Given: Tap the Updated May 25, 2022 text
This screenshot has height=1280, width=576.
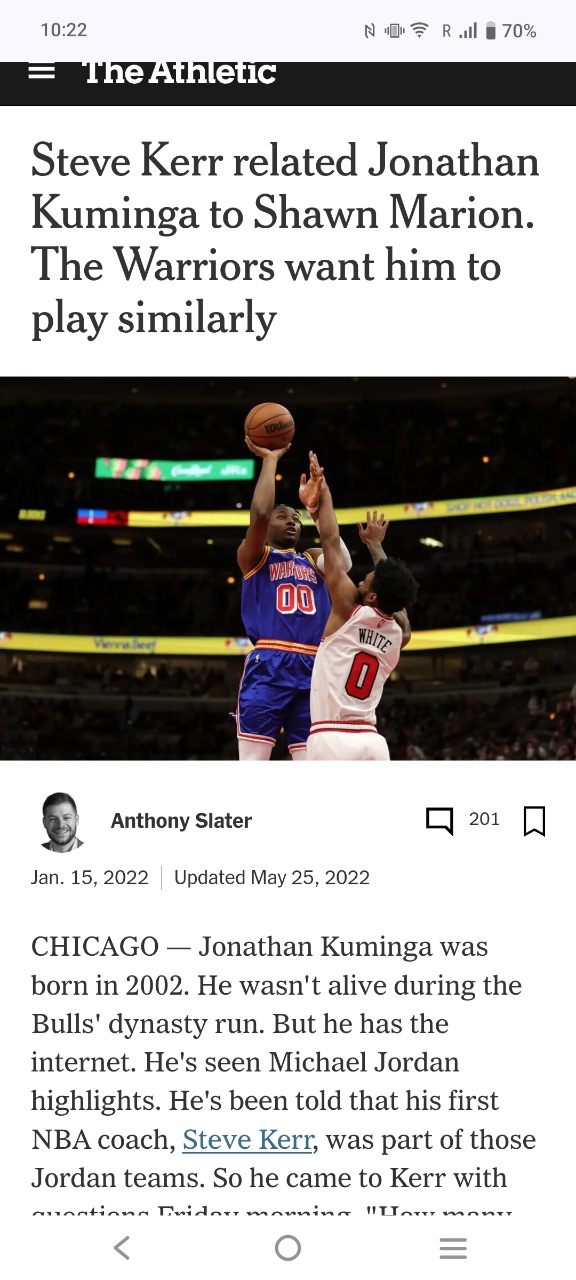Looking at the screenshot, I should click(272, 878).
